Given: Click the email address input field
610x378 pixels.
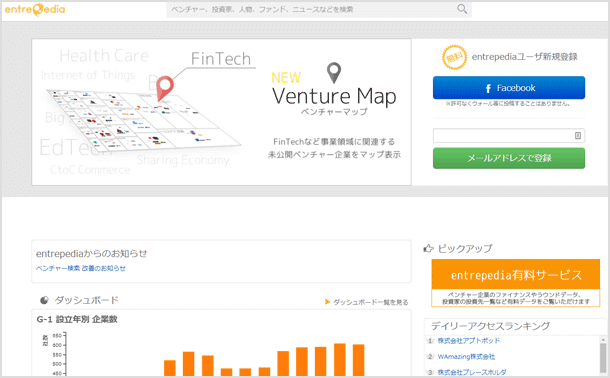Looking at the screenshot, I should click(508, 136).
